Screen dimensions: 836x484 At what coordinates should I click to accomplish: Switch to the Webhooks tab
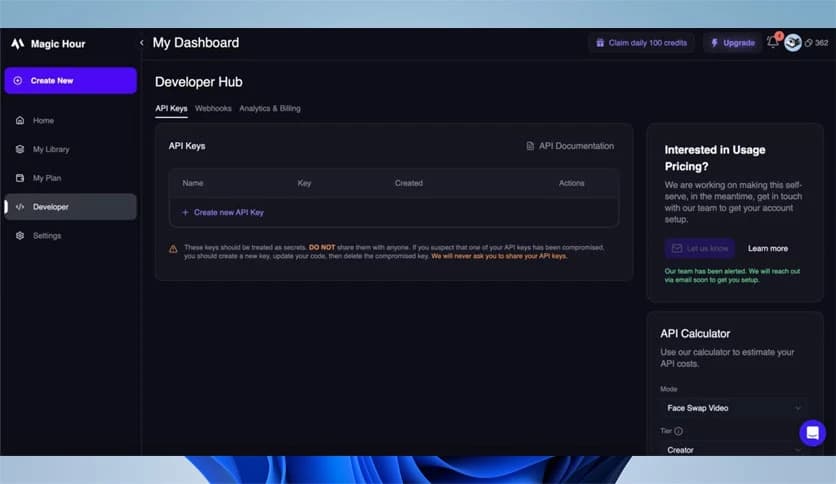click(x=213, y=109)
